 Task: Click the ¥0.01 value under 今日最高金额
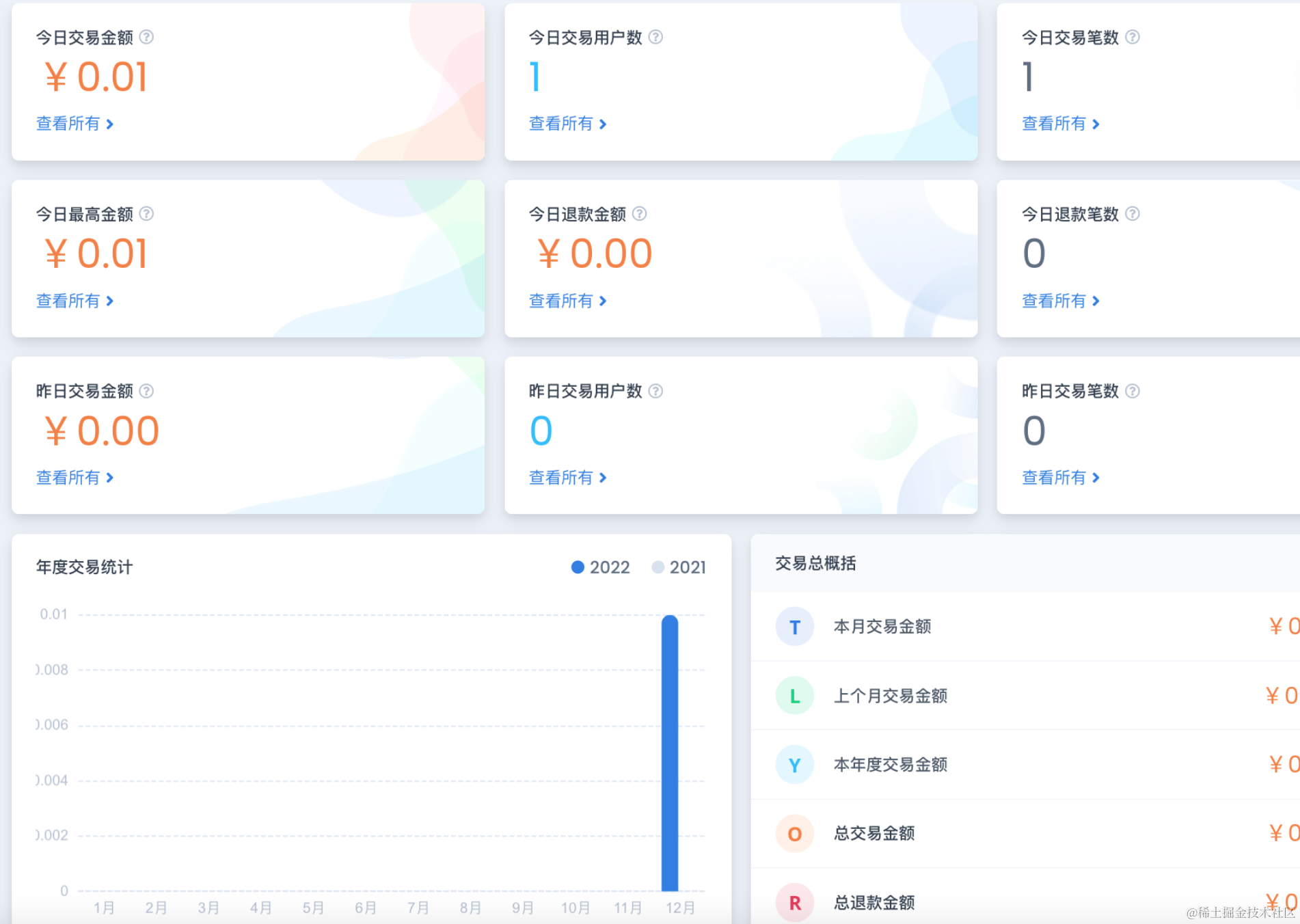point(96,254)
